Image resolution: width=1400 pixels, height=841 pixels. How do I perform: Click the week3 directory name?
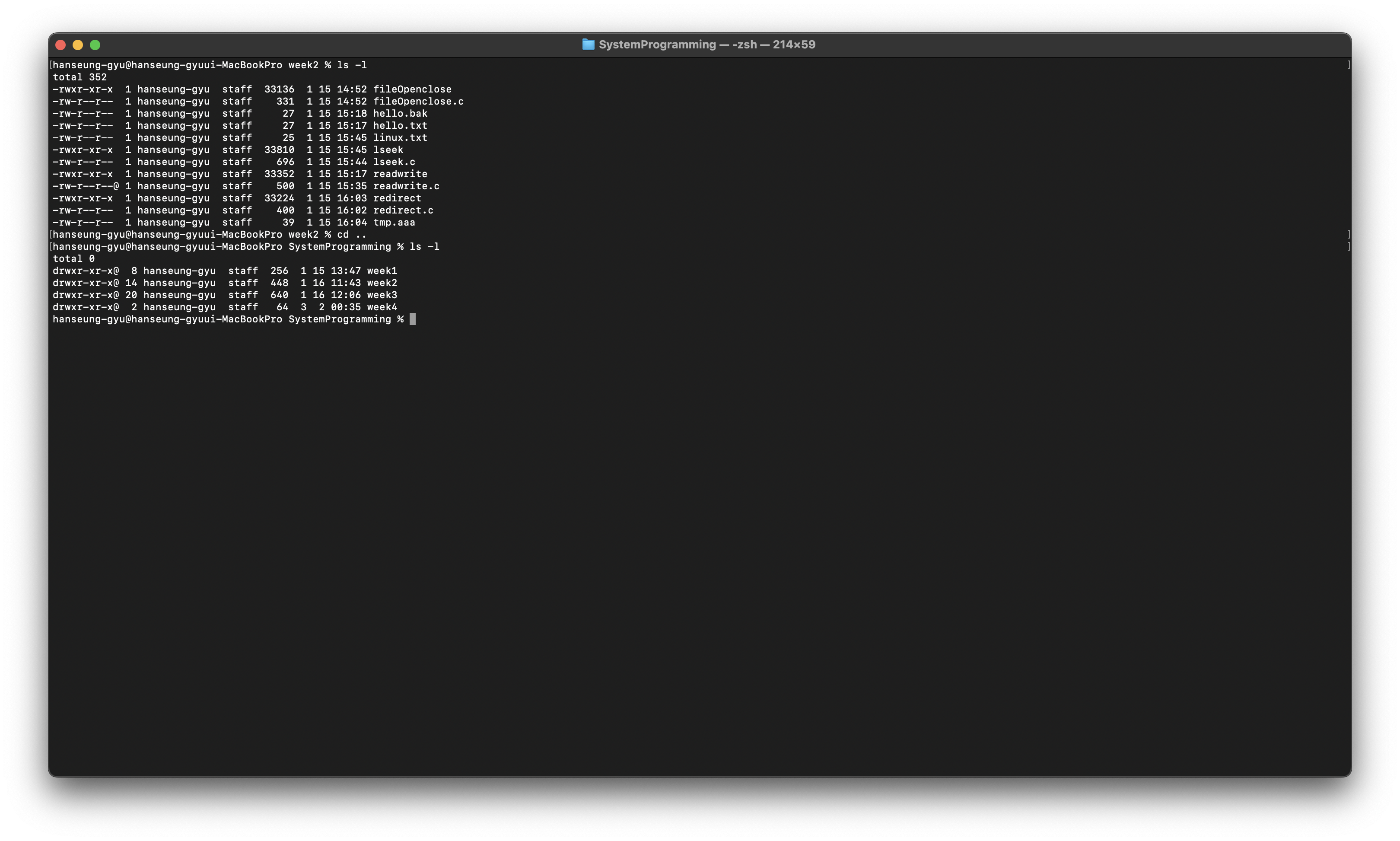click(382, 295)
